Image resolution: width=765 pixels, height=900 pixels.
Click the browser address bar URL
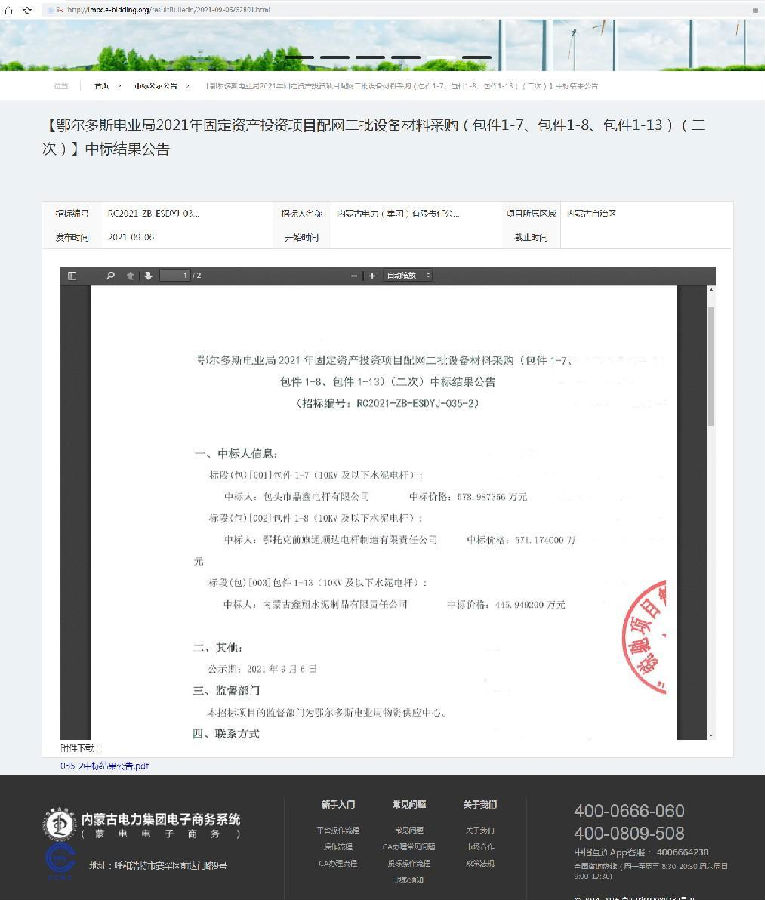170,9
